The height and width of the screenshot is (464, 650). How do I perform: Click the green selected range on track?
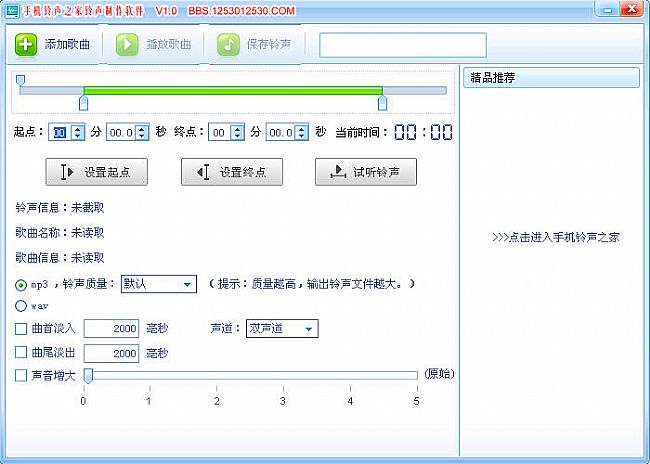(x=233, y=90)
